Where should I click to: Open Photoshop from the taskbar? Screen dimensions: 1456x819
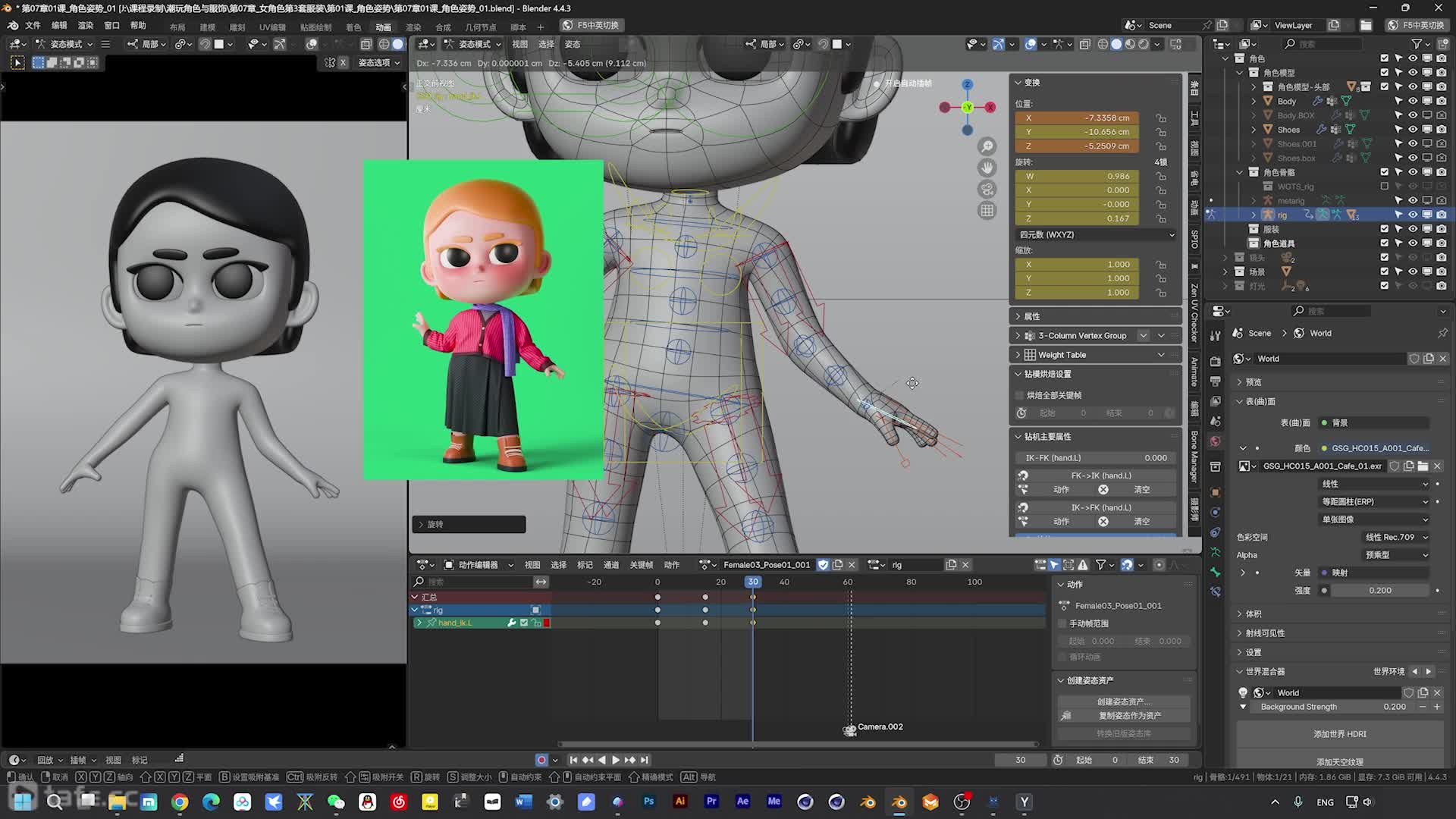pyautogui.click(x=648, y=802)
